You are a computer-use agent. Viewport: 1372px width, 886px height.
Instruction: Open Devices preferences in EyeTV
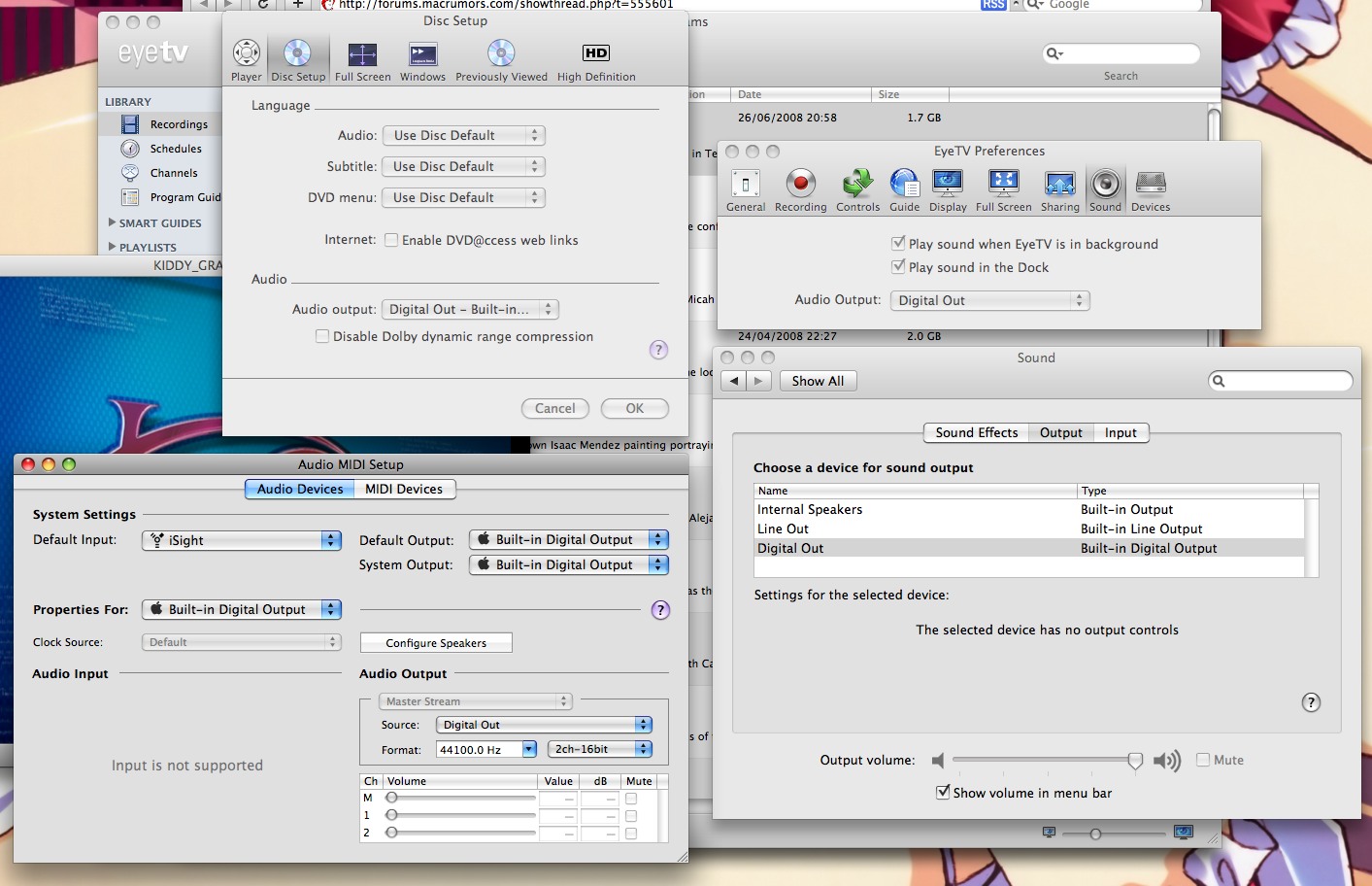(1151, 190)
